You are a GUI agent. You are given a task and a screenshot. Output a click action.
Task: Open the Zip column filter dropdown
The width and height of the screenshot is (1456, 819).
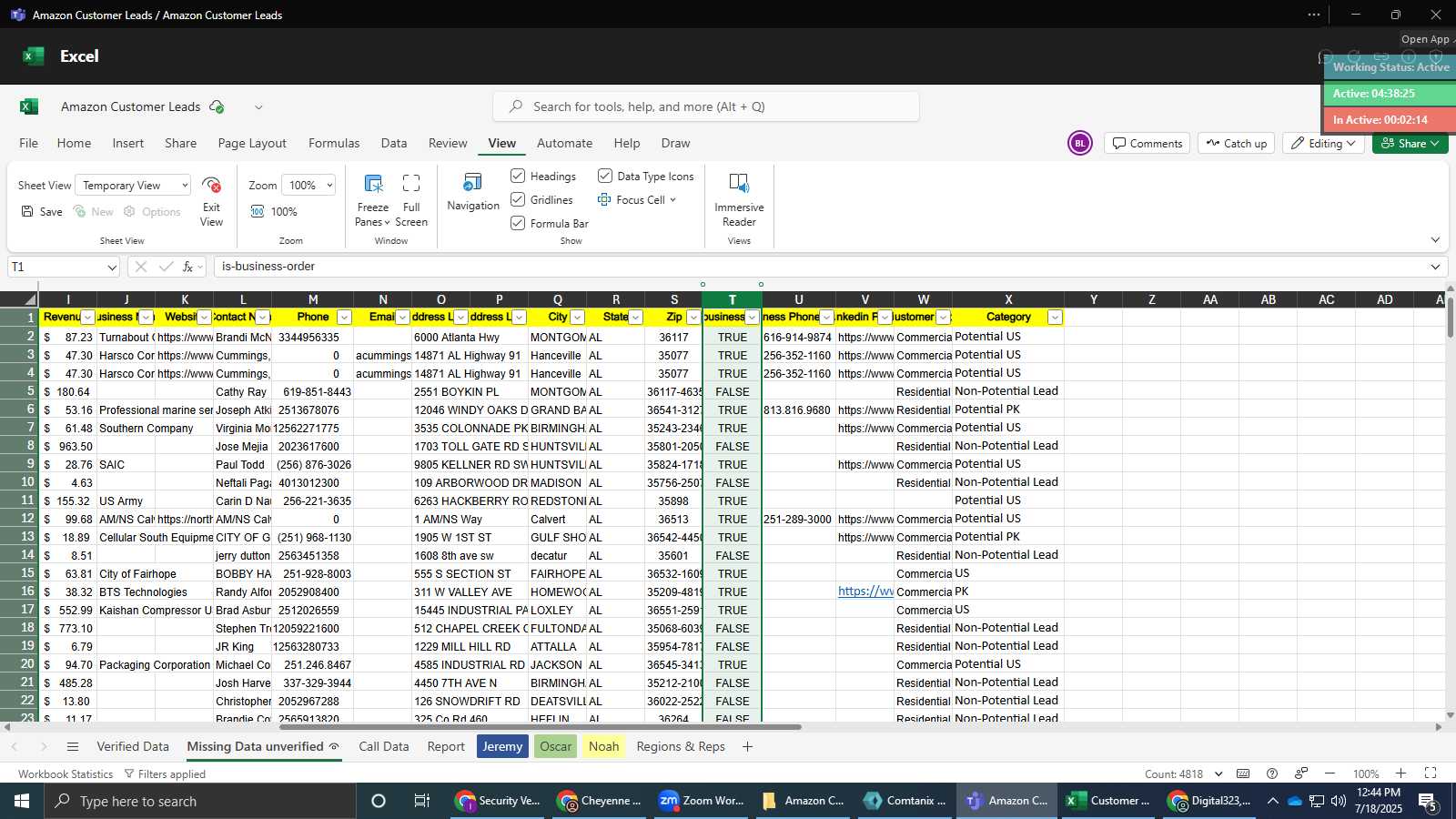coord(693,318)
